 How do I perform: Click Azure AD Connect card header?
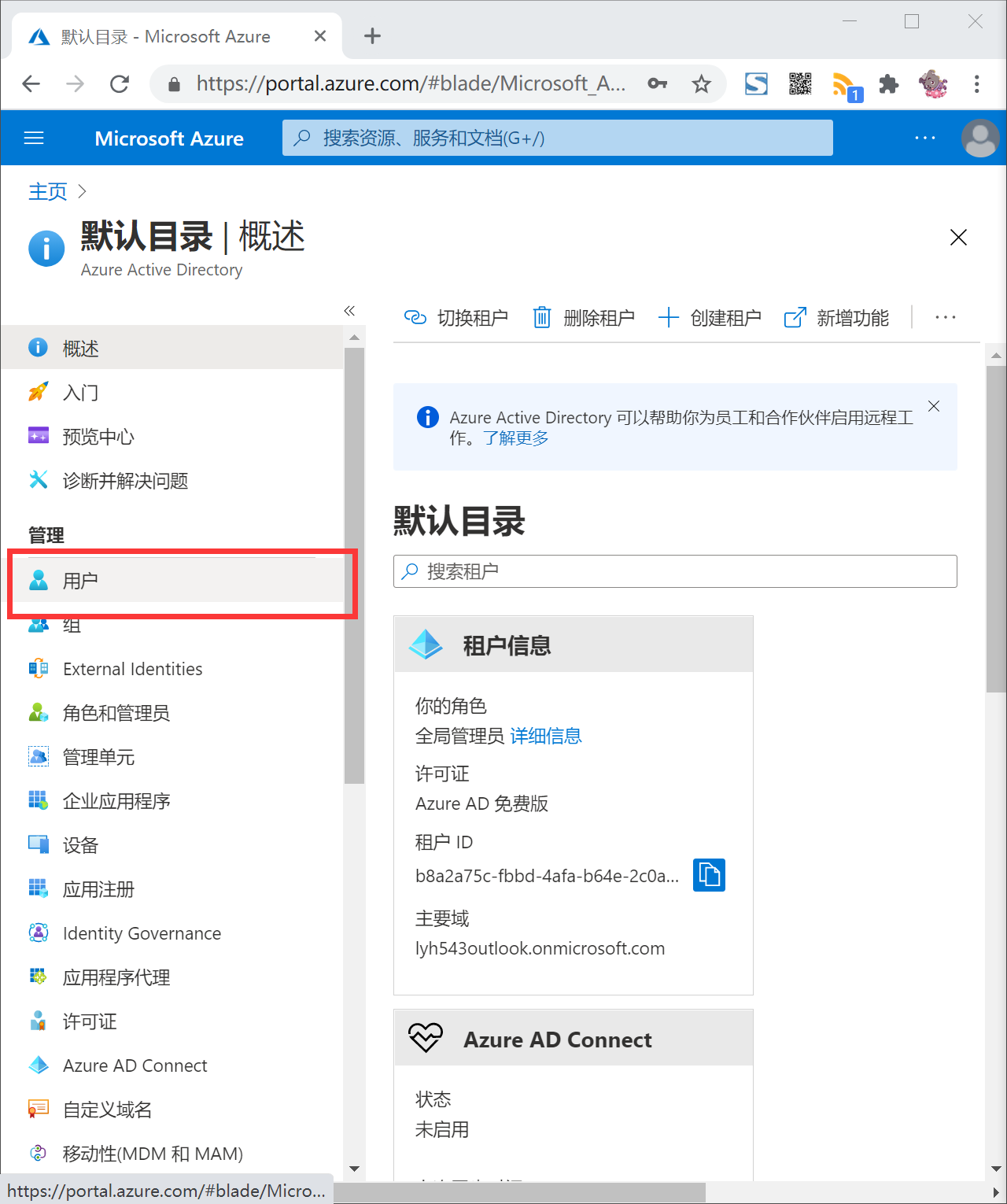(574, 1039)
